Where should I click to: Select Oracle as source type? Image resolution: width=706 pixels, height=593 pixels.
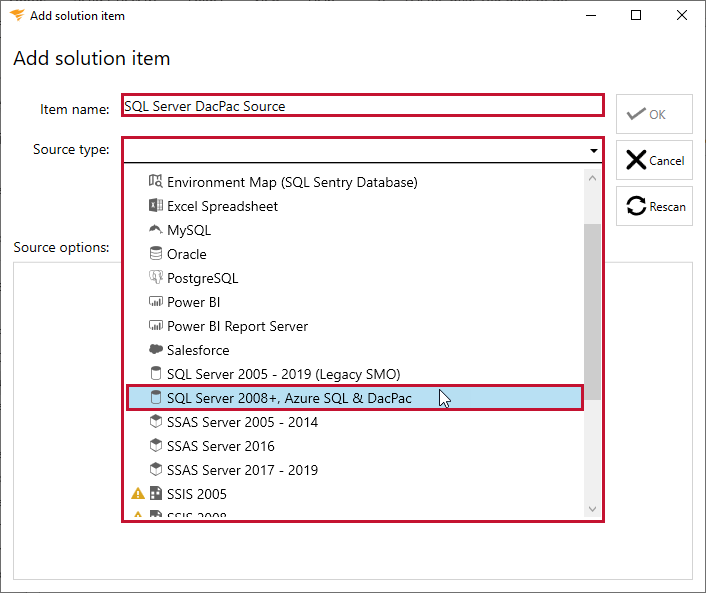[x=355, y=254]
